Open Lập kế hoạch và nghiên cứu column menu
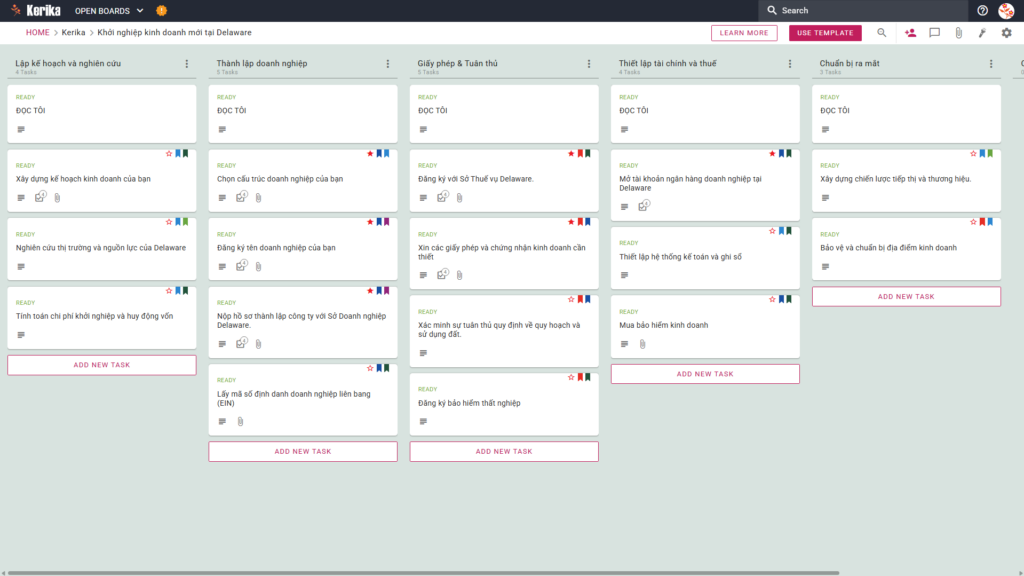Viewport: 1024px width, 576px height. coord(187,64)
